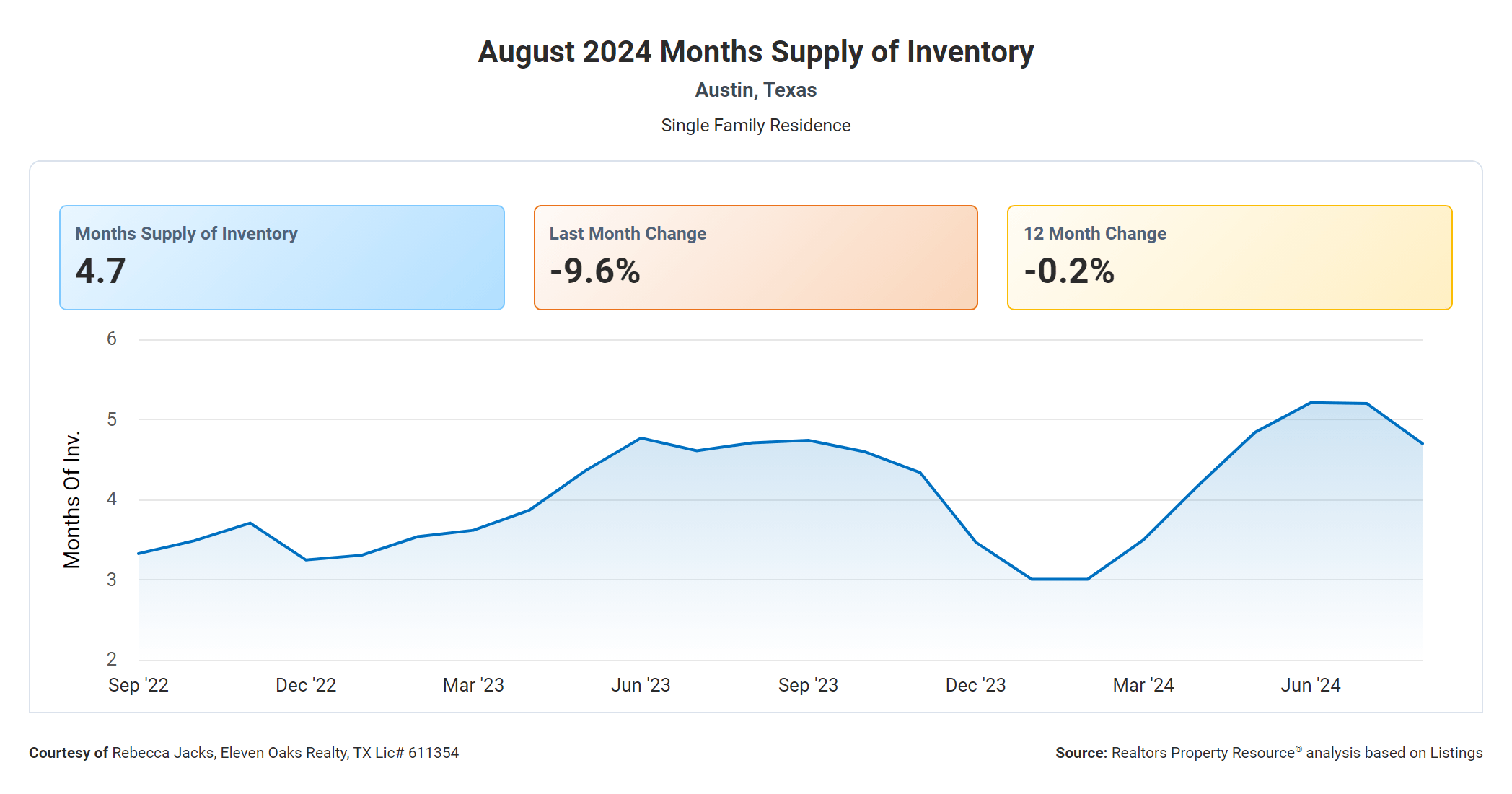Click the 4.7 inventory value
The width and height of the screenshot is (1512, 794).
(x=101, y=271)
